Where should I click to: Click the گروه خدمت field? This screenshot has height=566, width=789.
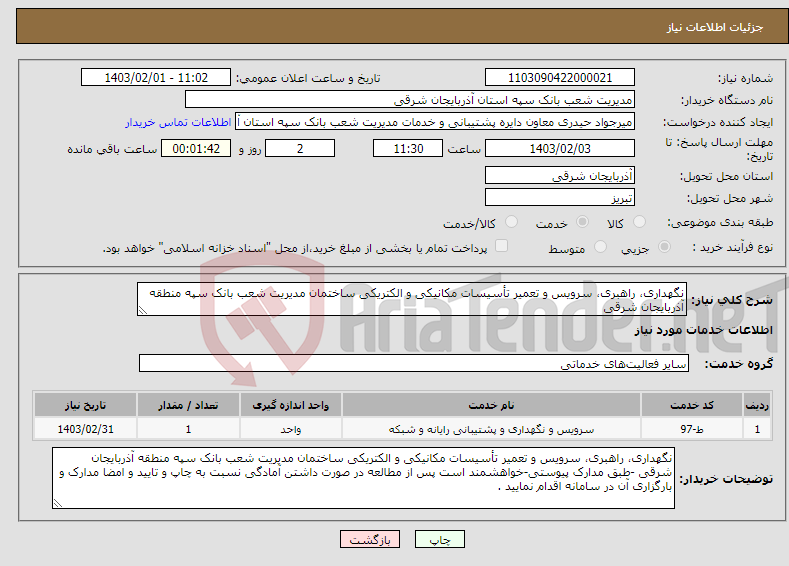click(x=414, y=363)
